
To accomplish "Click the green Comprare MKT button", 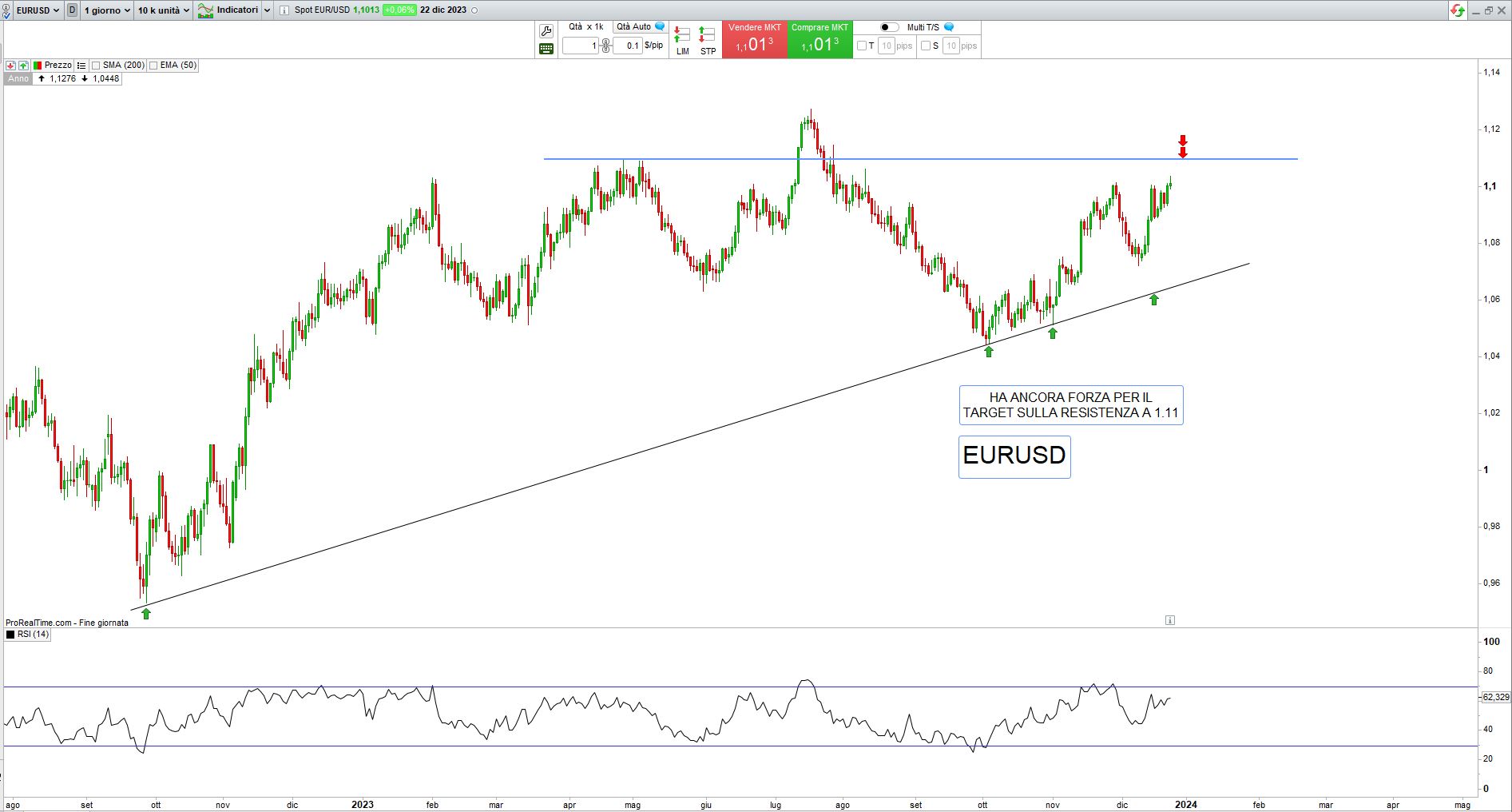I will coord(819,40).
